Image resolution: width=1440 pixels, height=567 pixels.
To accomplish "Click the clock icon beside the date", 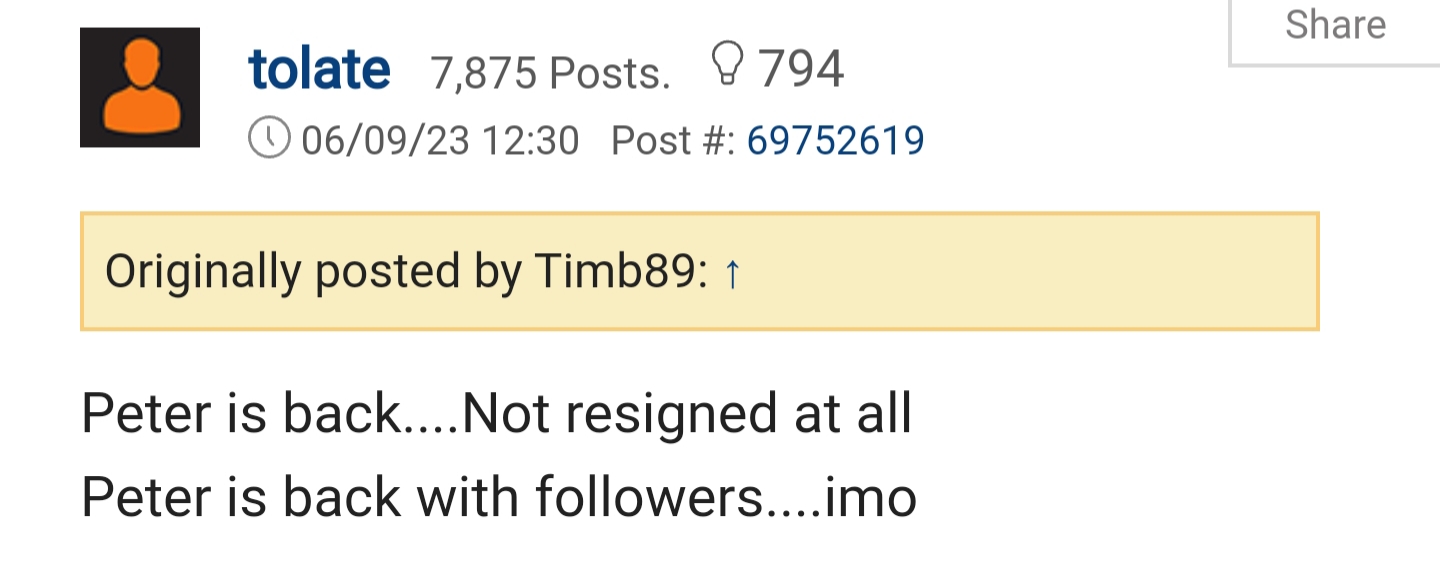I will [x=269, y=138].
